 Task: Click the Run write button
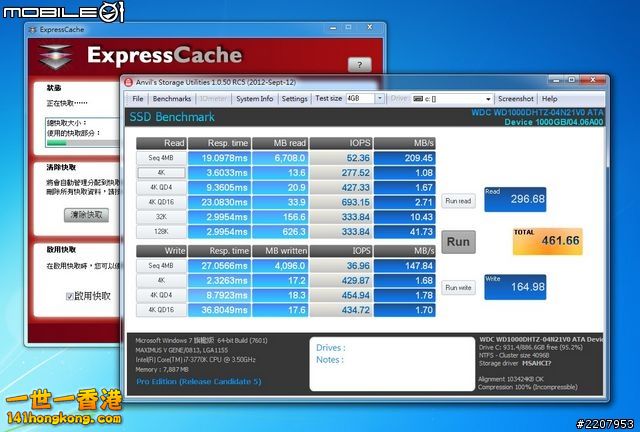coord(458,288)
